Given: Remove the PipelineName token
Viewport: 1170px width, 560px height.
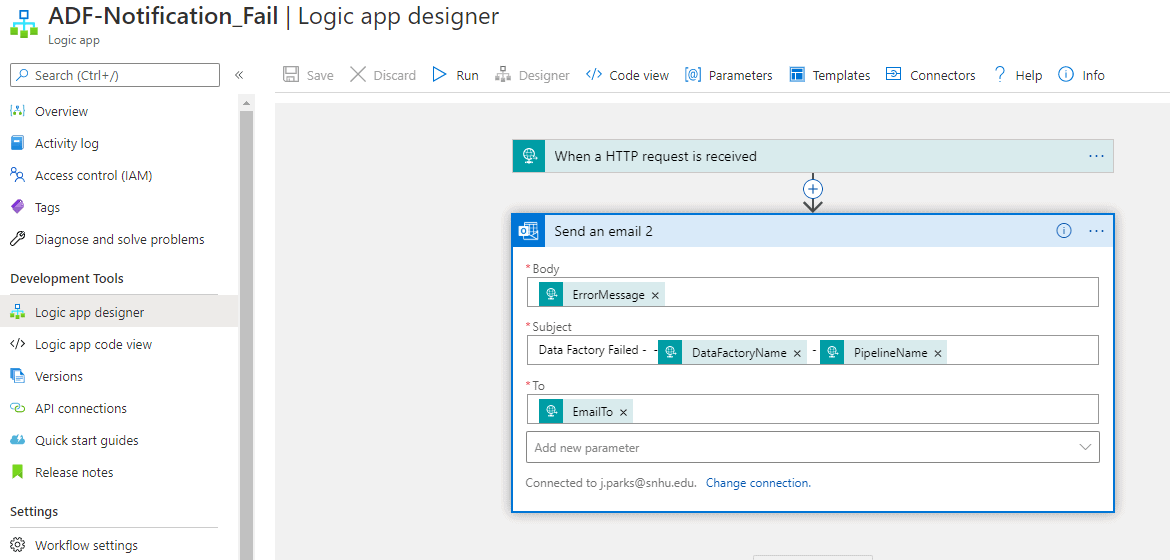Looking at the screenshot, I should click(938, 353).
